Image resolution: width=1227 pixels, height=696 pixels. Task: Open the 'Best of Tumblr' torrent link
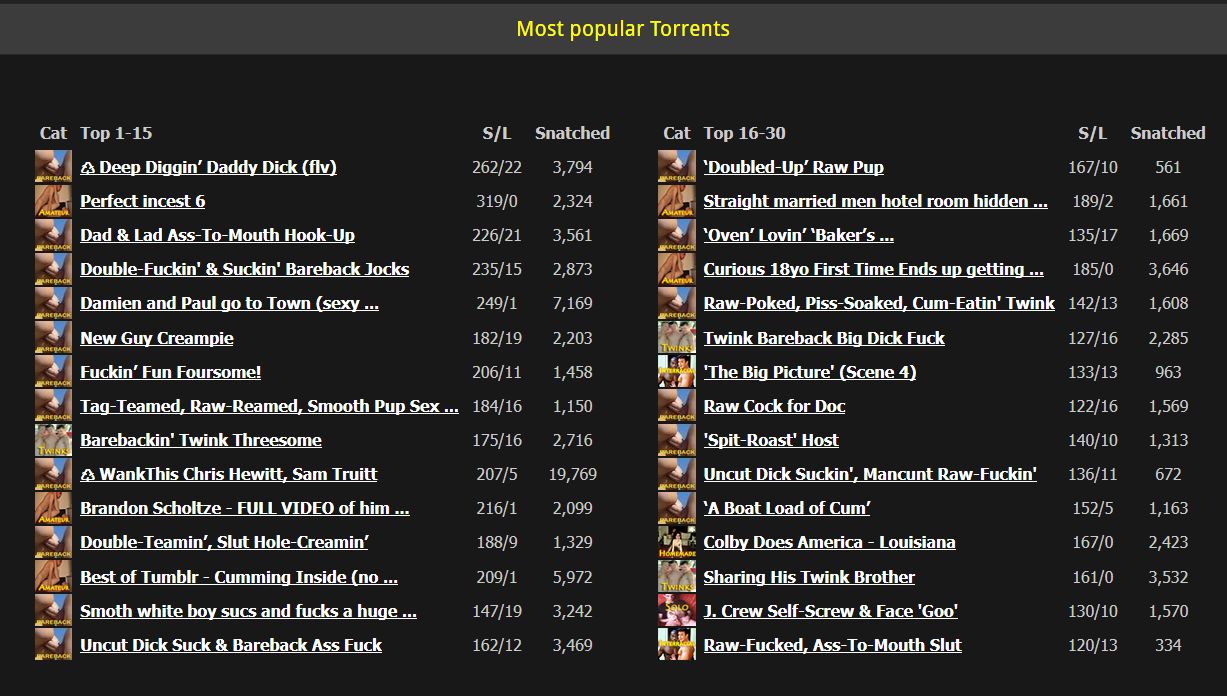point(239,577)
